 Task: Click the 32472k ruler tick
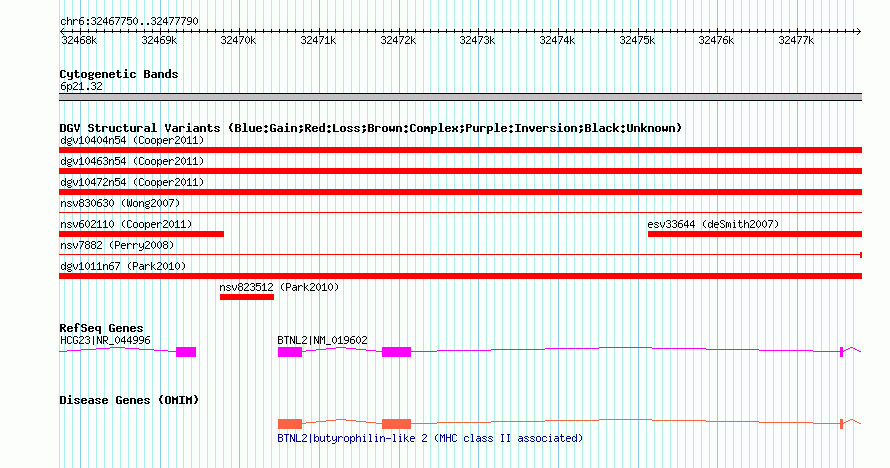click(x=398, y=40)
